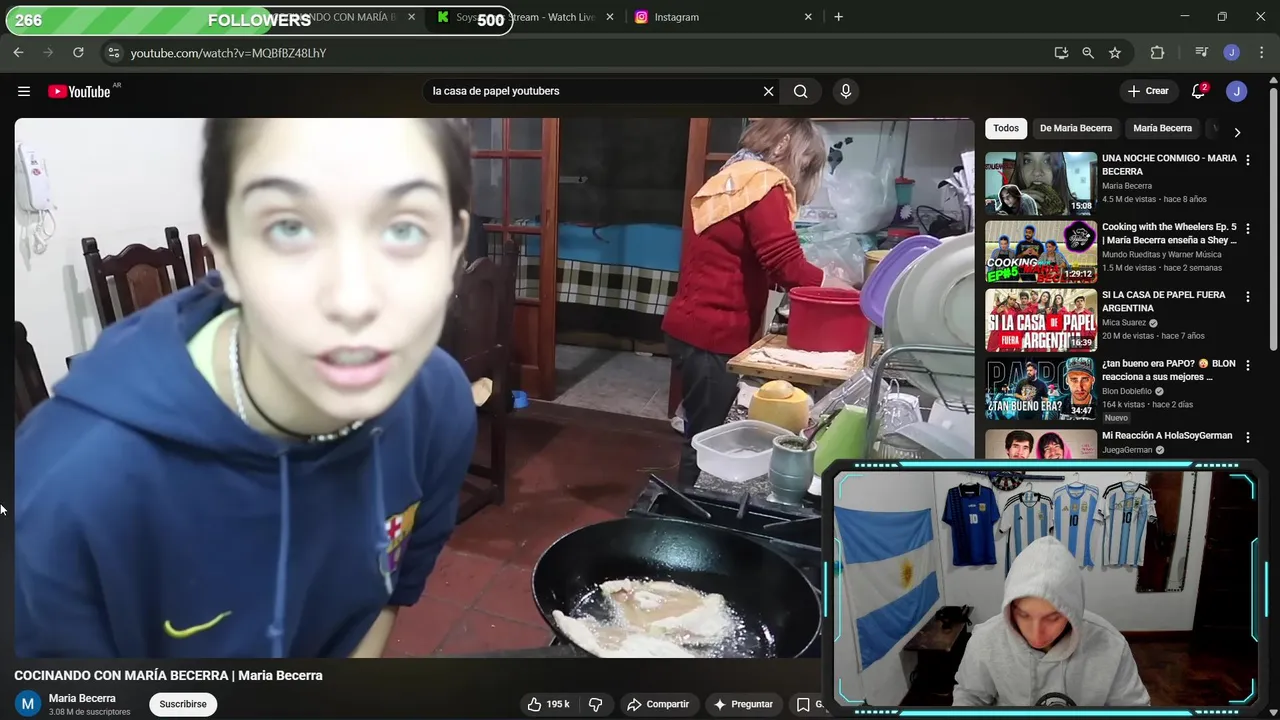Screen dimensions: 1280x720
Task: Clear the search box text
Action: [768, 91]
